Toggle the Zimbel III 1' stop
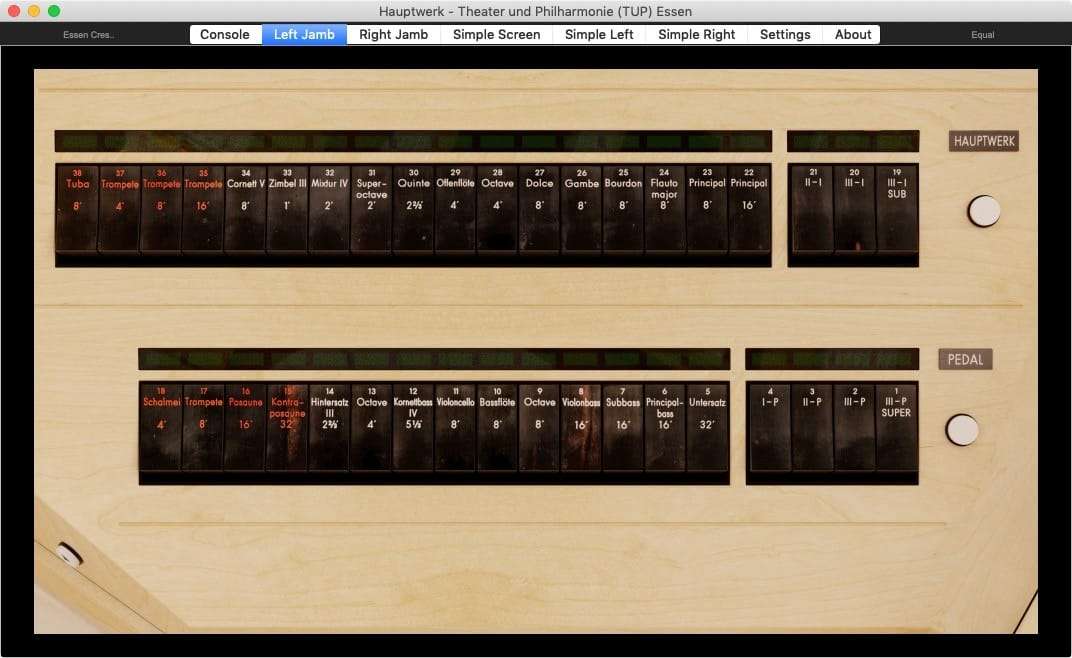This screenshot has width=1072, height=658. (x=287, y=209)
